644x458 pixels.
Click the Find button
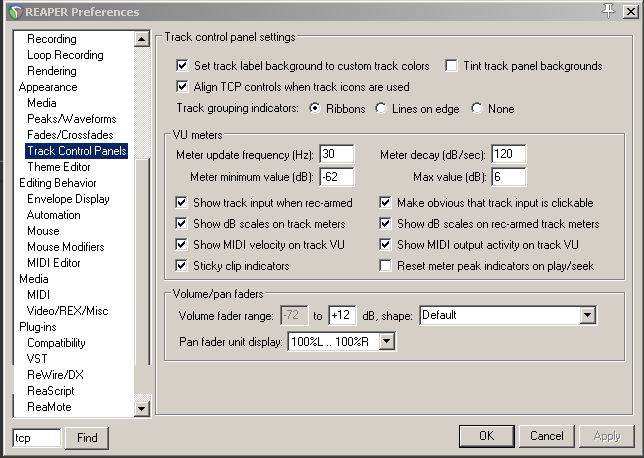[87, 438]
